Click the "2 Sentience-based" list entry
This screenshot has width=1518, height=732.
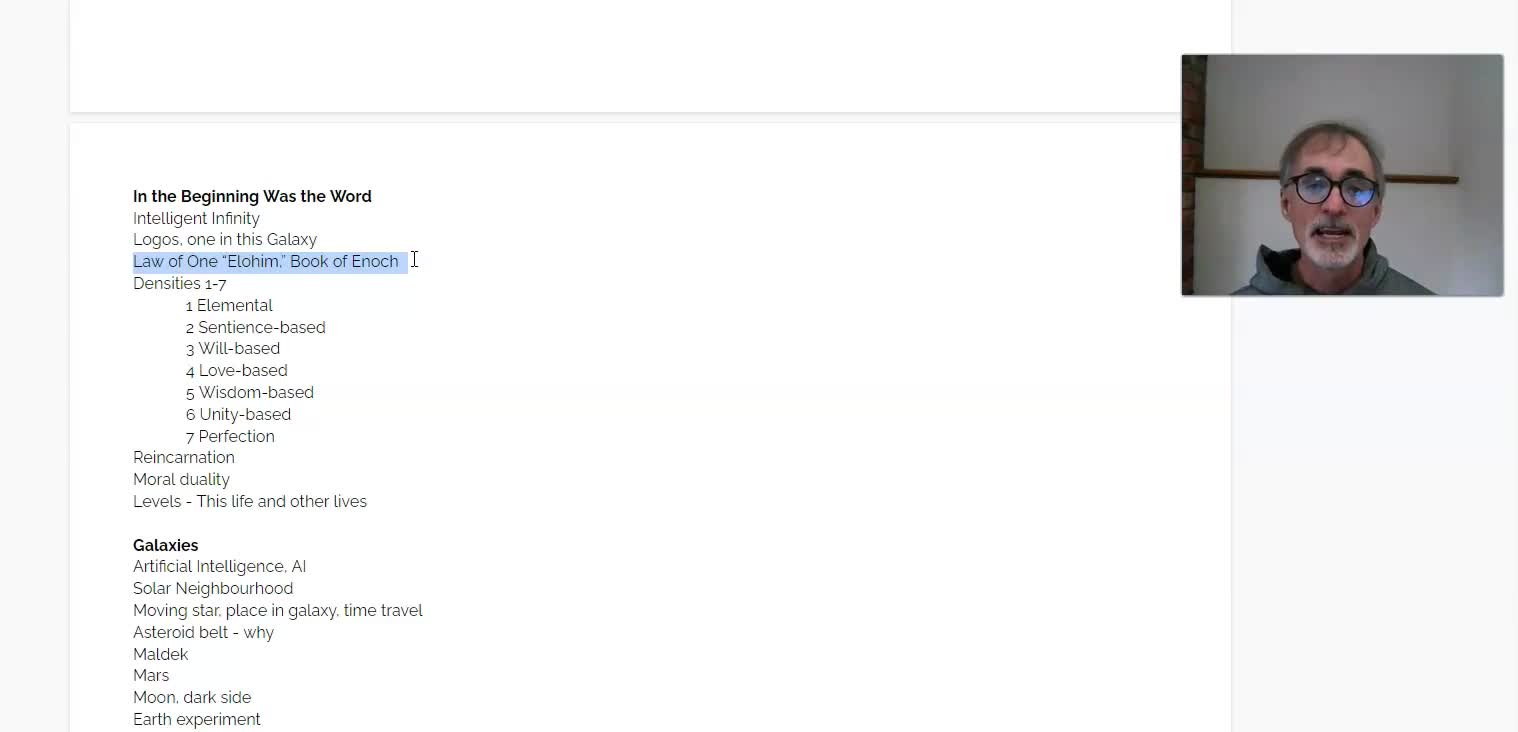255,328
